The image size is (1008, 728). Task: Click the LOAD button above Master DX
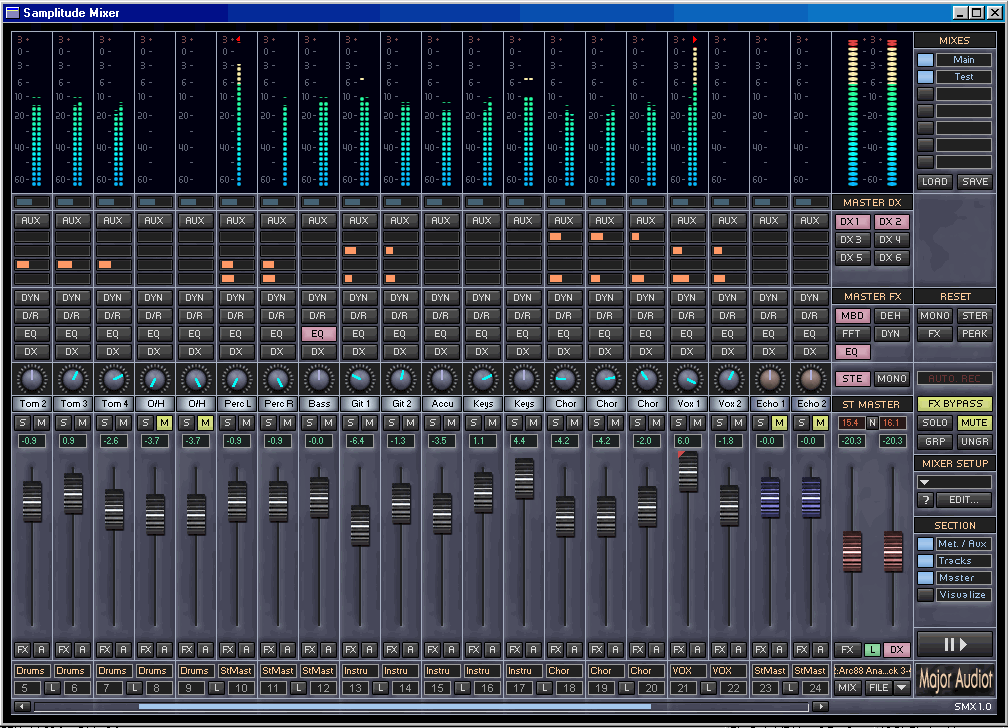pos(934,182)
